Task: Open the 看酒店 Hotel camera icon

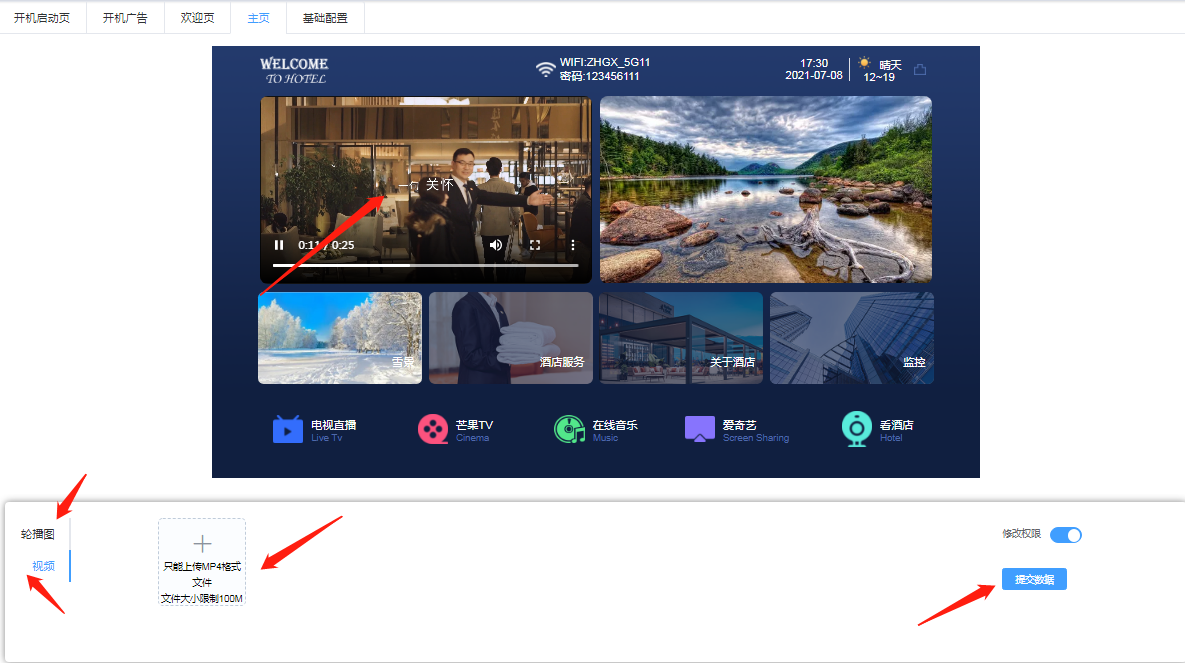Action: point(857,429)
